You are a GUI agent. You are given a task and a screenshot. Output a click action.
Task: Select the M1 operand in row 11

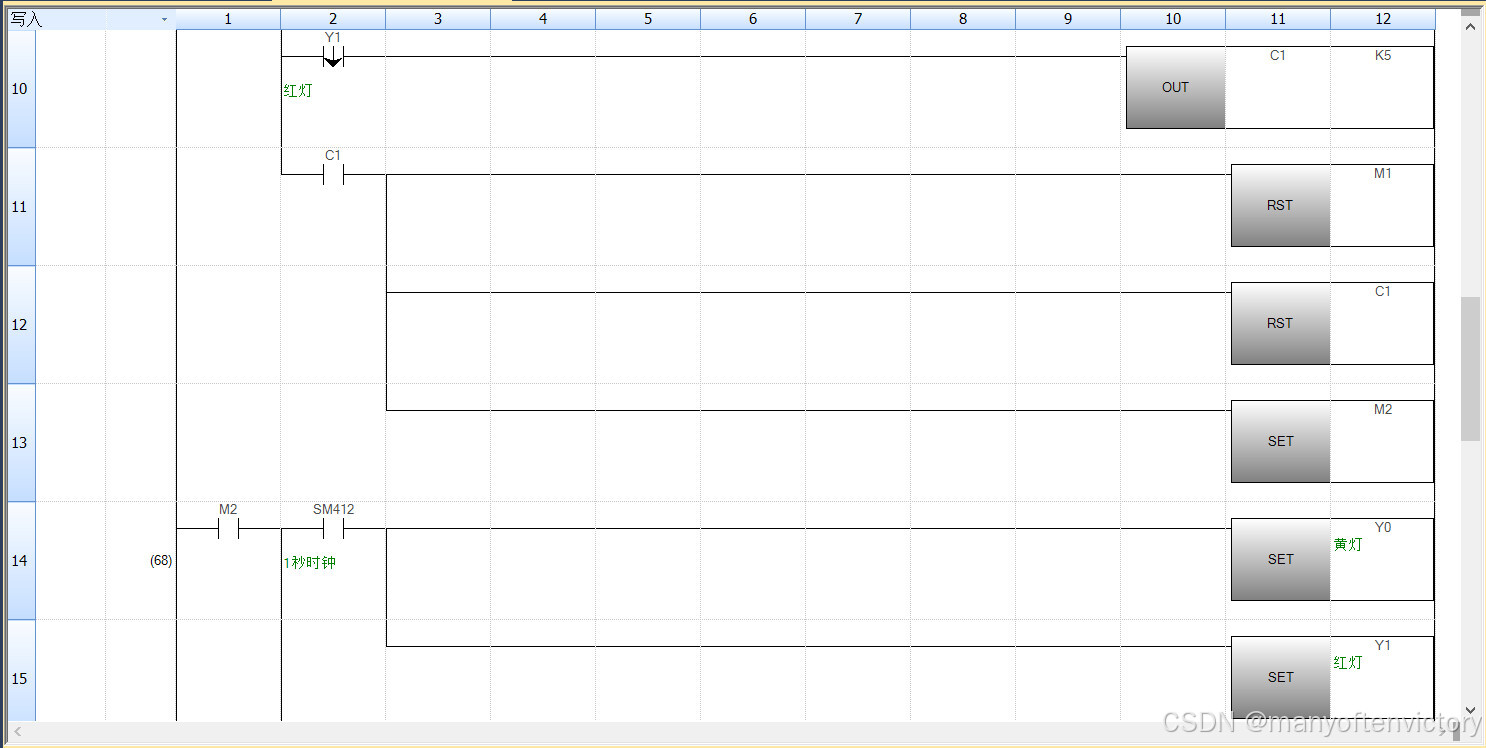(1383, 174)
